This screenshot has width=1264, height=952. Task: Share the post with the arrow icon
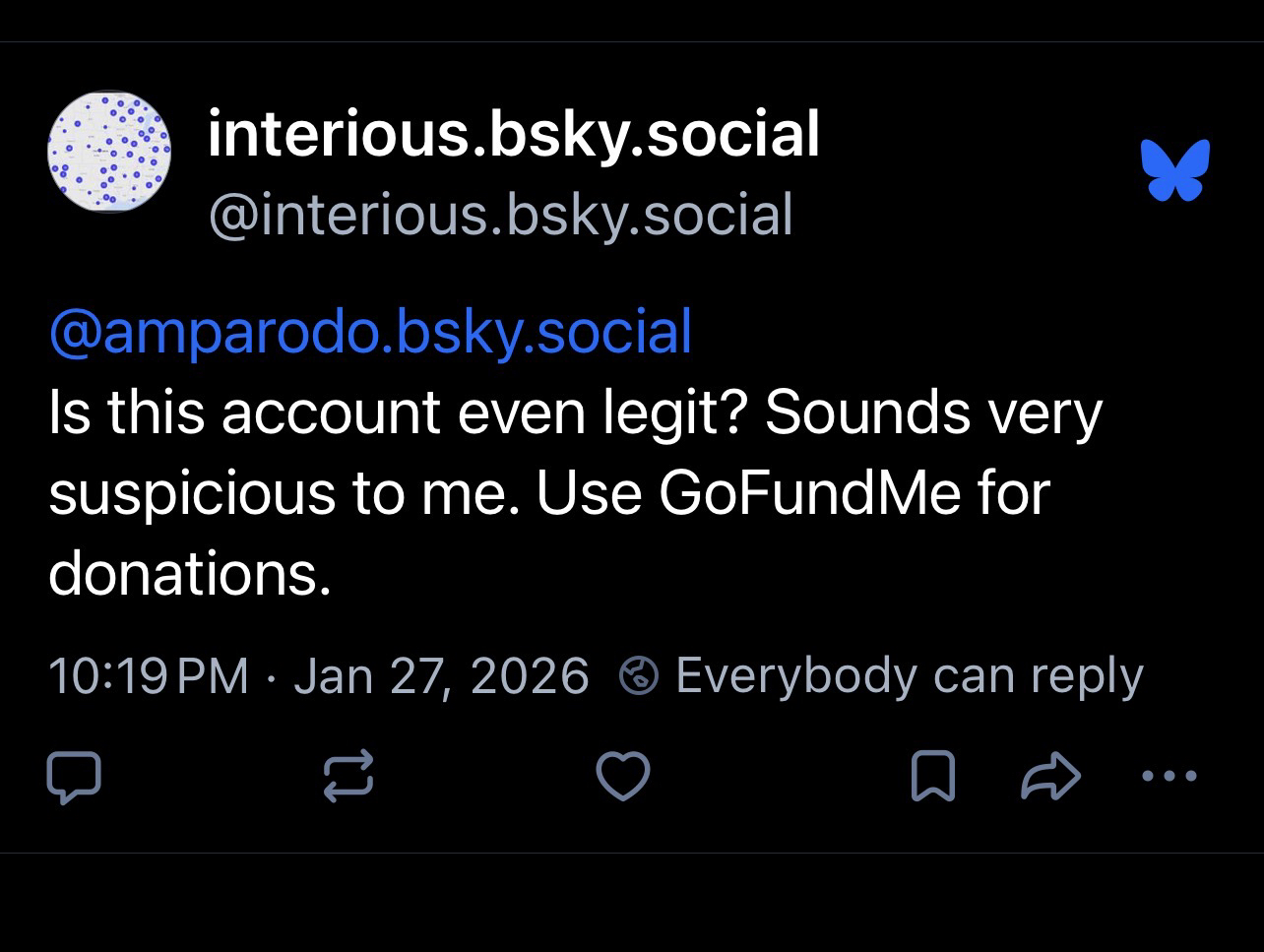1050,775
